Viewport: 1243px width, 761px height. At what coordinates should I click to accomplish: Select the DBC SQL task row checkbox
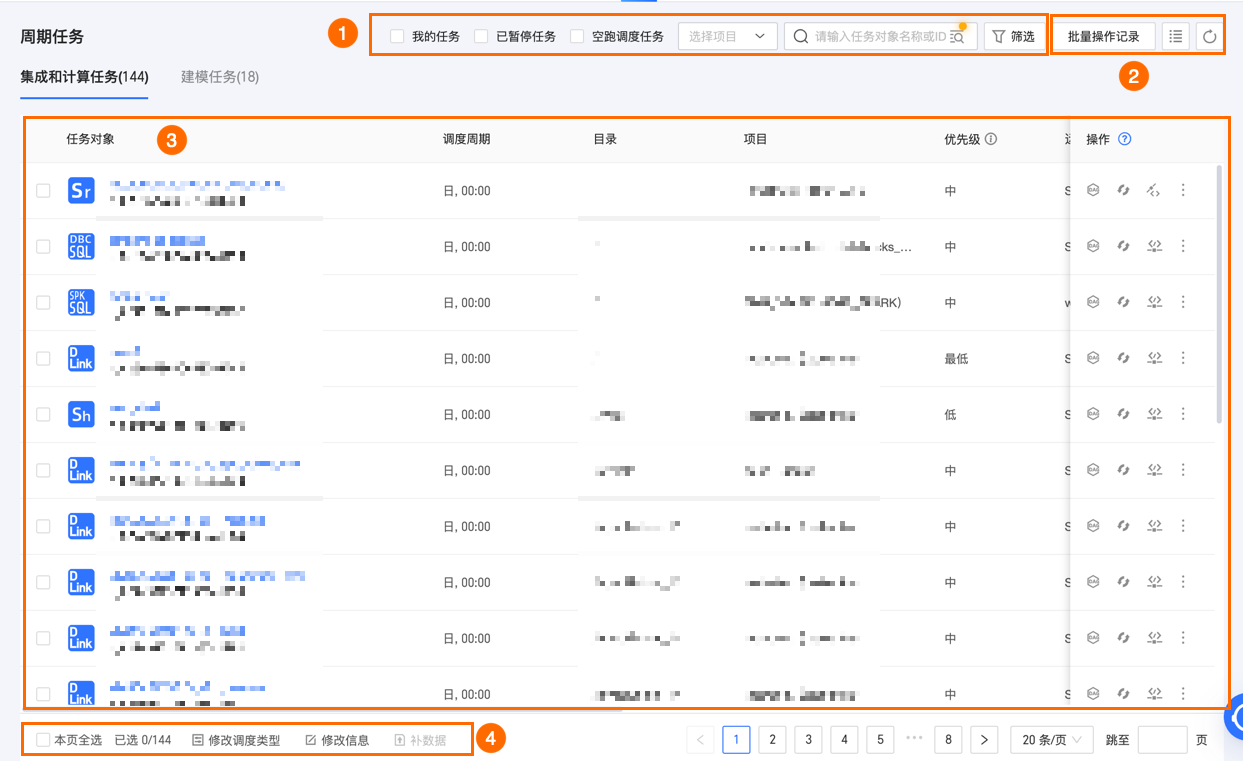(43, 246)
